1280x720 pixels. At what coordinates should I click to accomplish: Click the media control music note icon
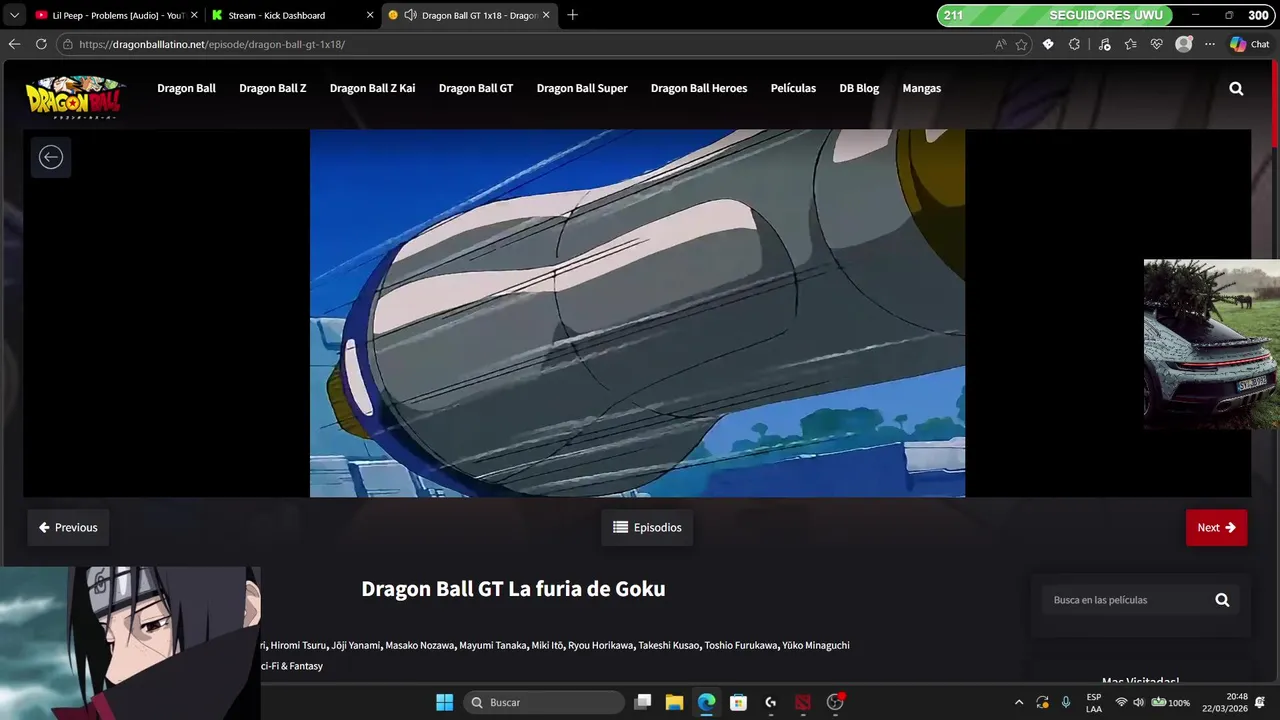point(1104,44)
